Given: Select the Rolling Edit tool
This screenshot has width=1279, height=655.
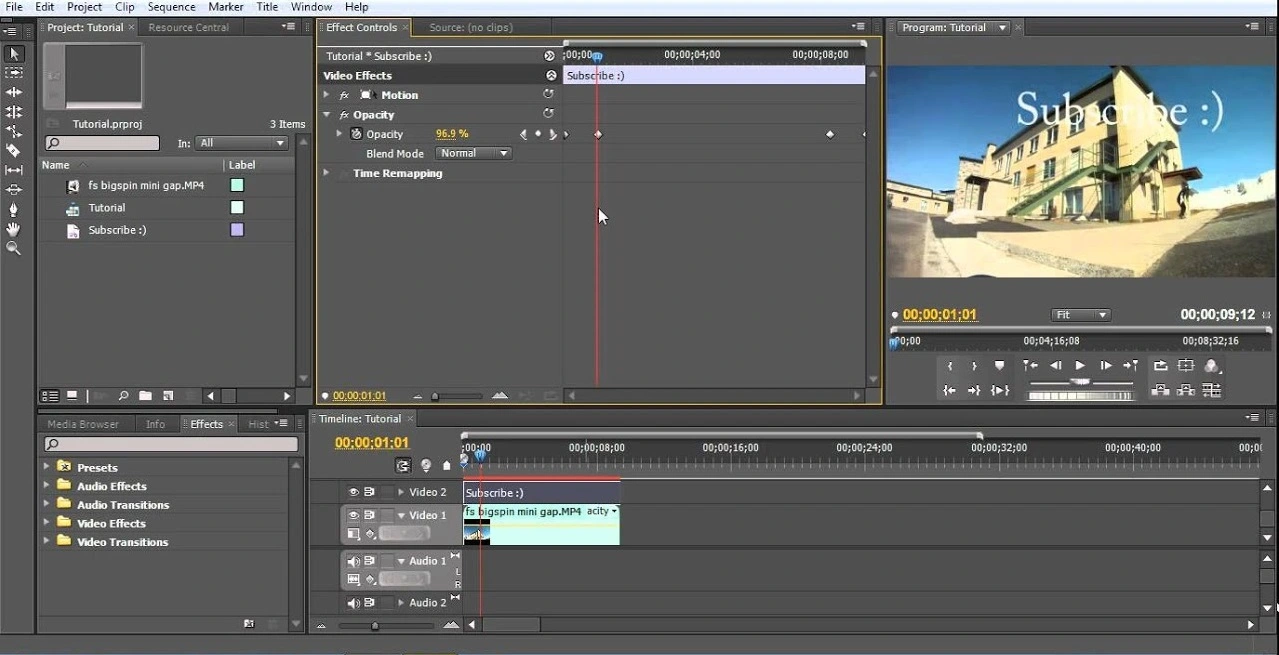Looking at the screenshot, I should [14, 112].
